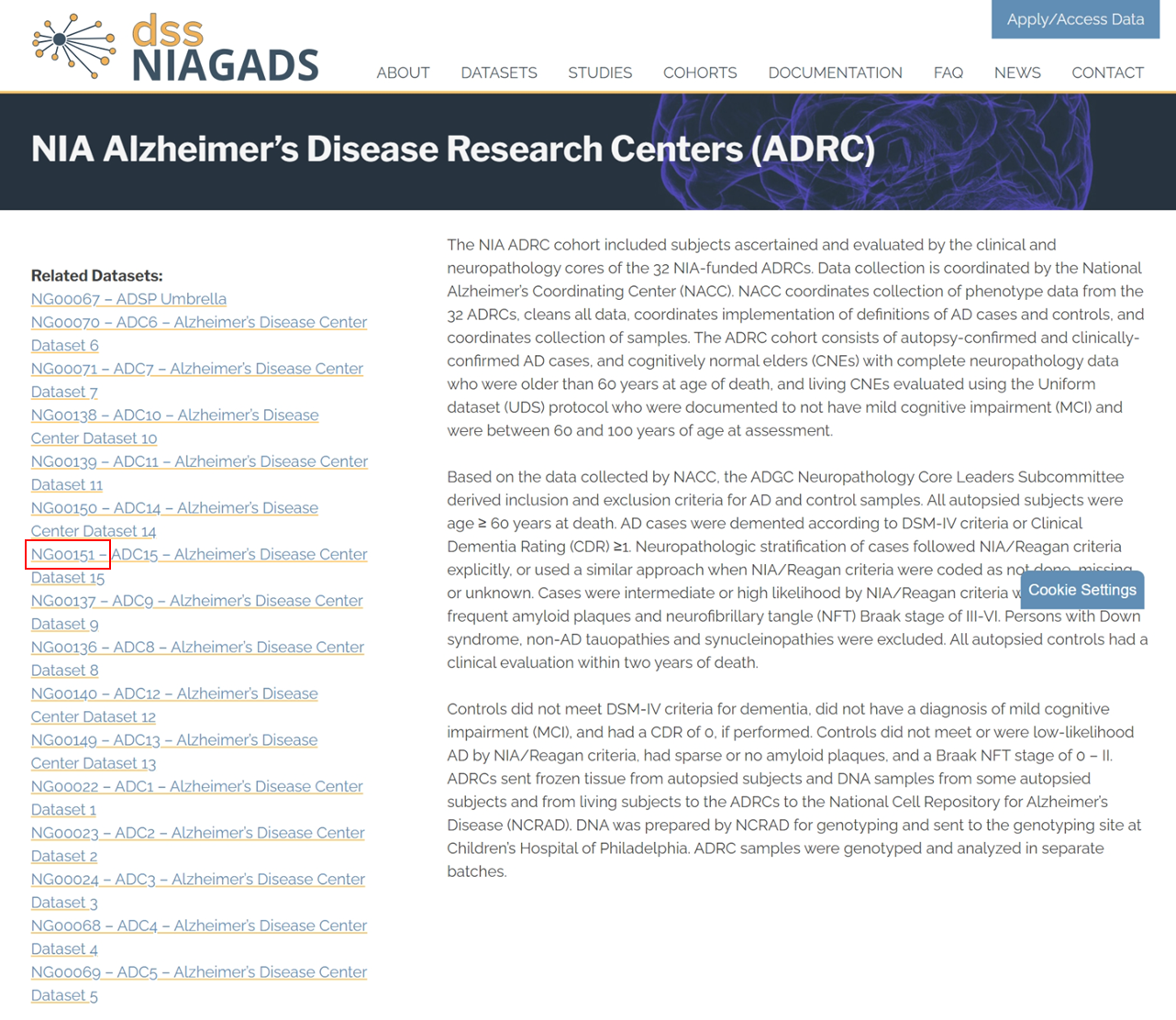Open the NG00137 ADC9 dataset link
This screenshot has width=1176, height=1020.
point(196,601)
